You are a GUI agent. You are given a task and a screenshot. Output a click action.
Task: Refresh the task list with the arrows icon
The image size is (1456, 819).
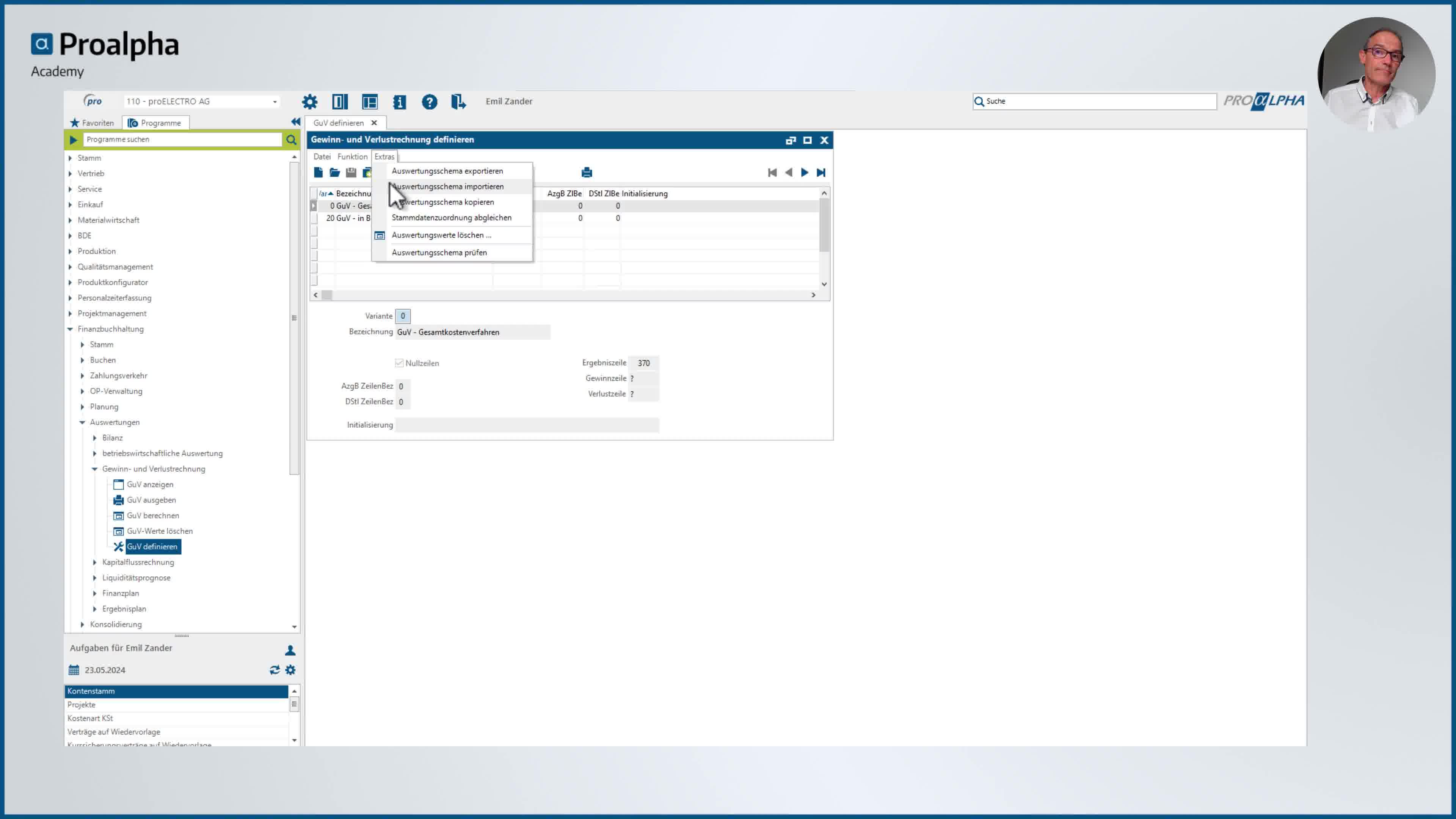coord(275,670)
